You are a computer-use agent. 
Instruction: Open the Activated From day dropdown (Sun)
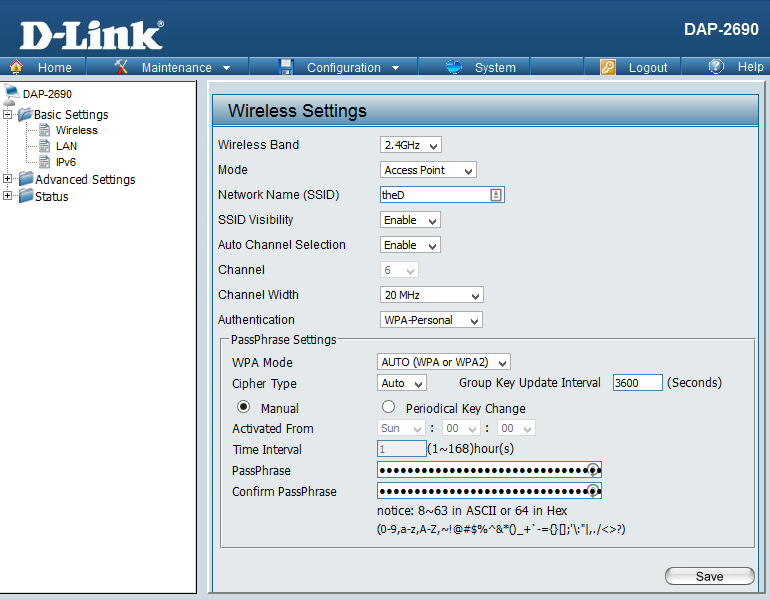pos(401,428)
